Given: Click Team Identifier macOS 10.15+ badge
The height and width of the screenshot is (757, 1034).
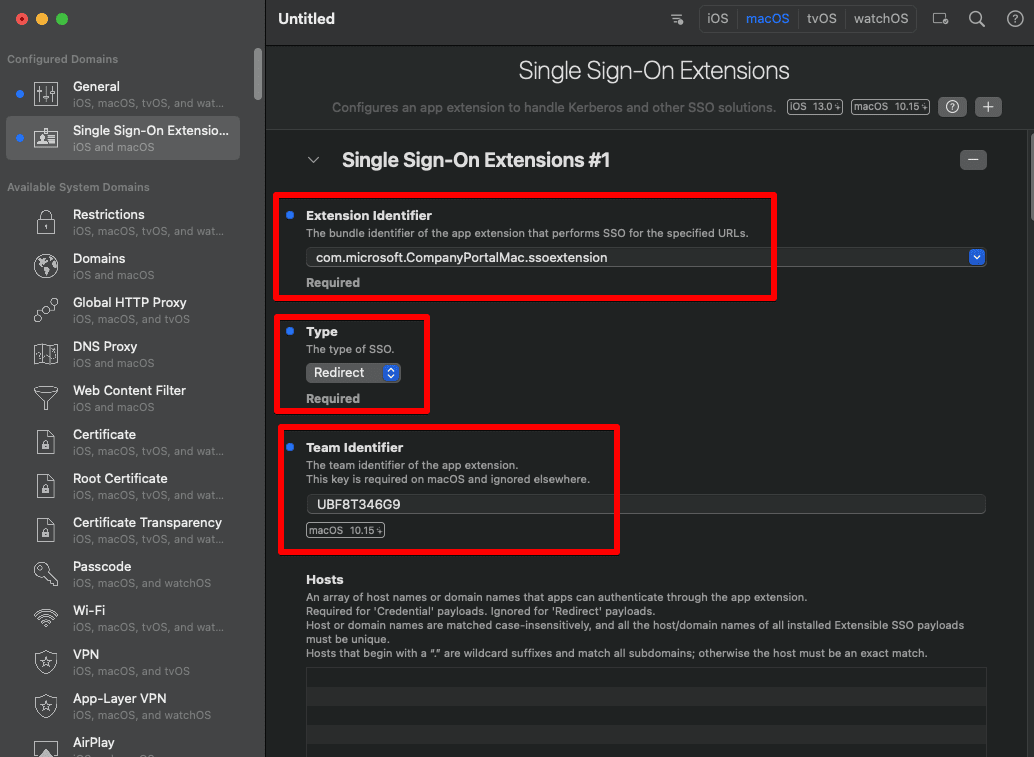Looking at the screenshot, I should (x=346, y=530).
